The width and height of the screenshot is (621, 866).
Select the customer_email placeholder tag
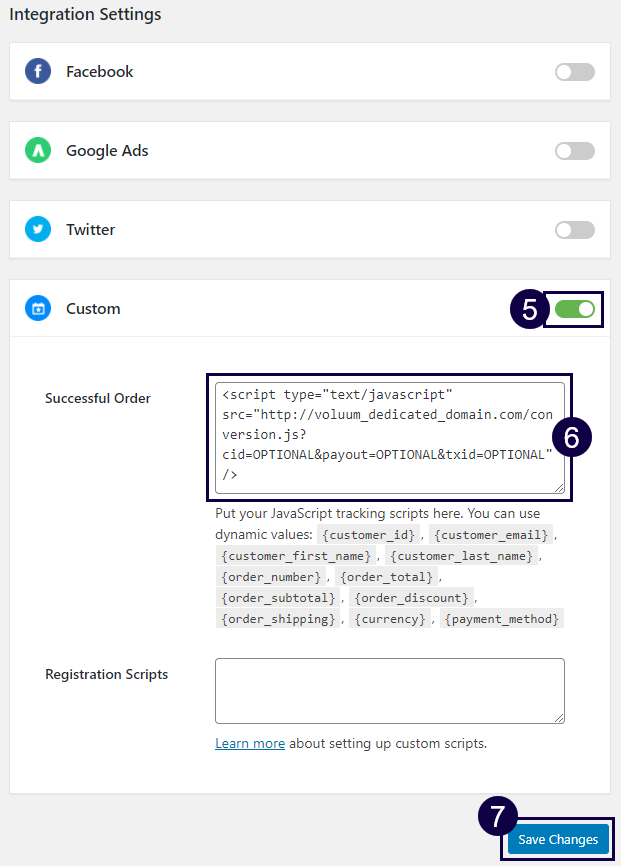tap(490, 535)
